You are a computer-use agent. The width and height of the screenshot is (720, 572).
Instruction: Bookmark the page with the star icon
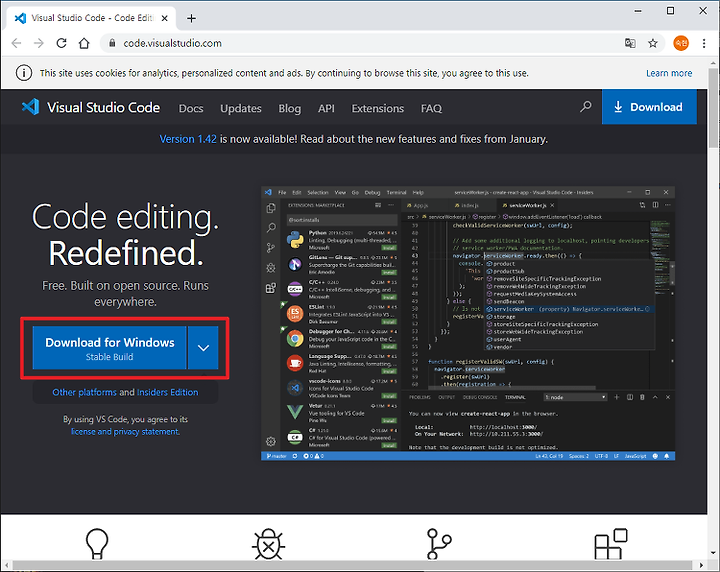pyautogui.click(x=652, y=43)
